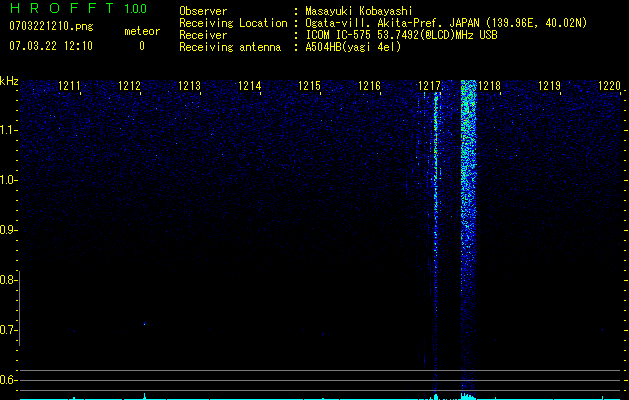Click the HROFFT 1.0.0 title text
Screen dimensions: 629x400
click(78, 8)
